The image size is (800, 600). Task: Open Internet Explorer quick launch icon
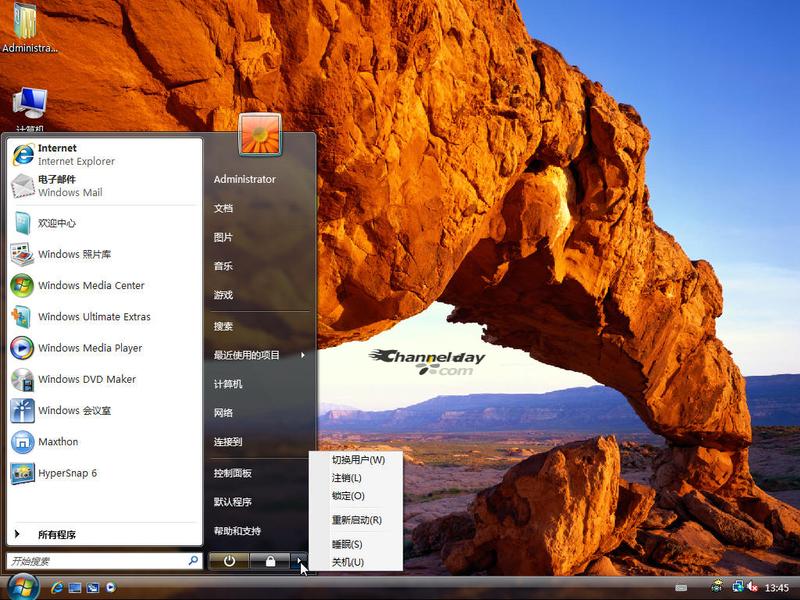tap(57, 587)
